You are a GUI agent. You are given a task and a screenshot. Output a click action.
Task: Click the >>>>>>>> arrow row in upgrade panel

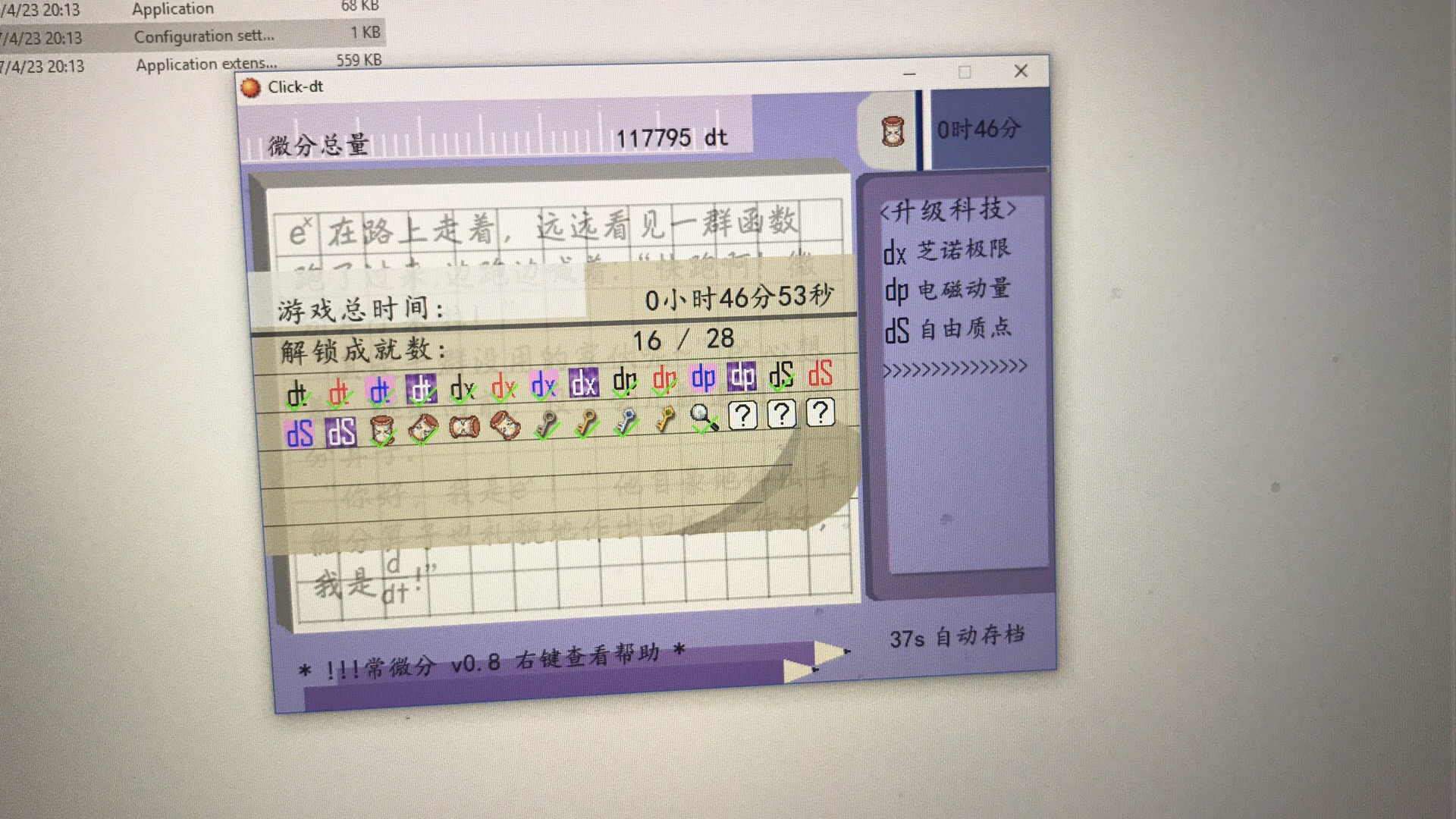click(x=955, y=369)
